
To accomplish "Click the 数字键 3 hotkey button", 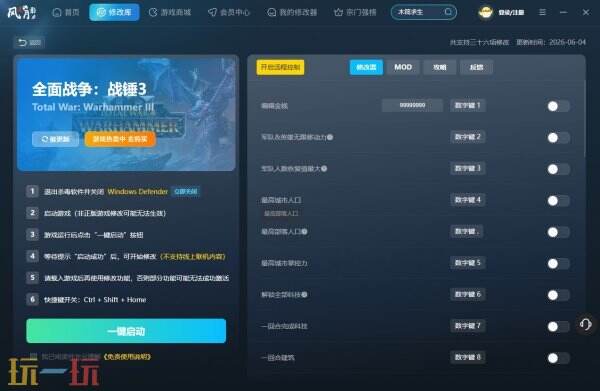I will [468, 168].
